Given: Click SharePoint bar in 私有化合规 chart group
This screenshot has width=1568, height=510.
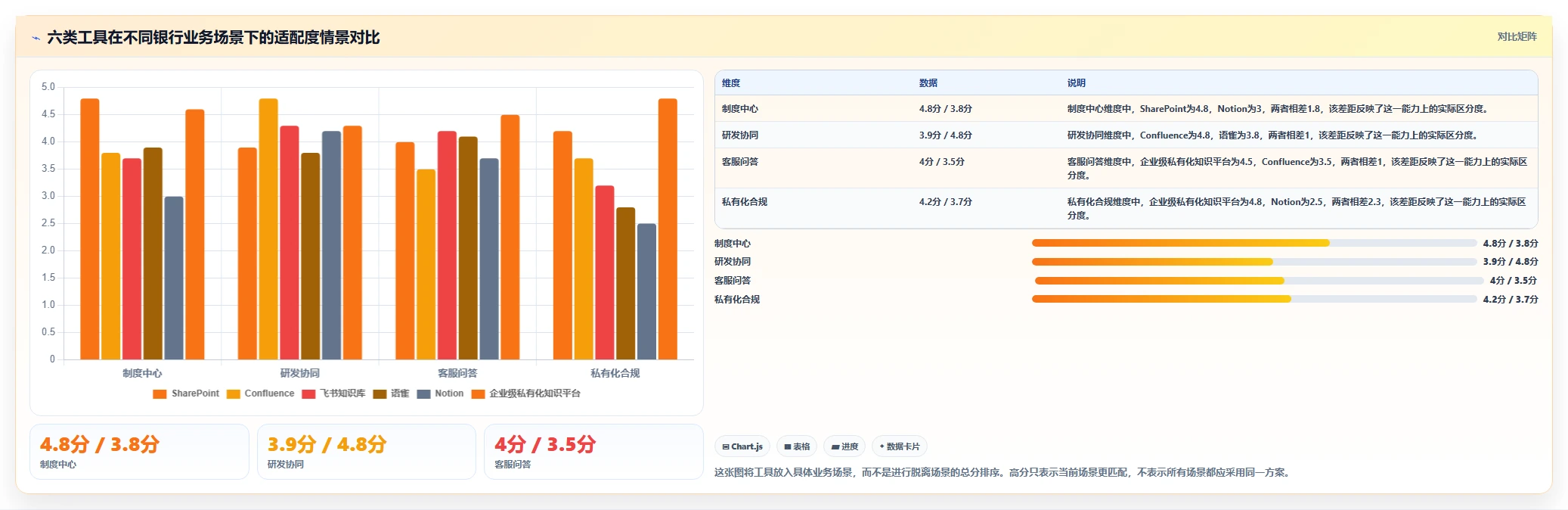Looking at the screenshot, I should [562, 245].
